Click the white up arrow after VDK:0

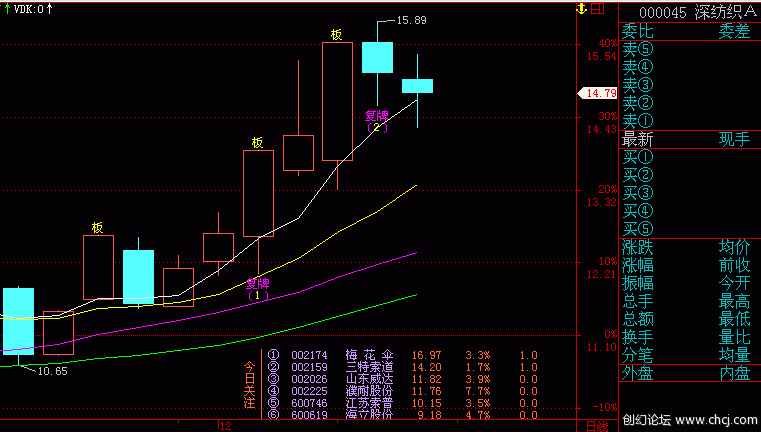click(51, 9)
